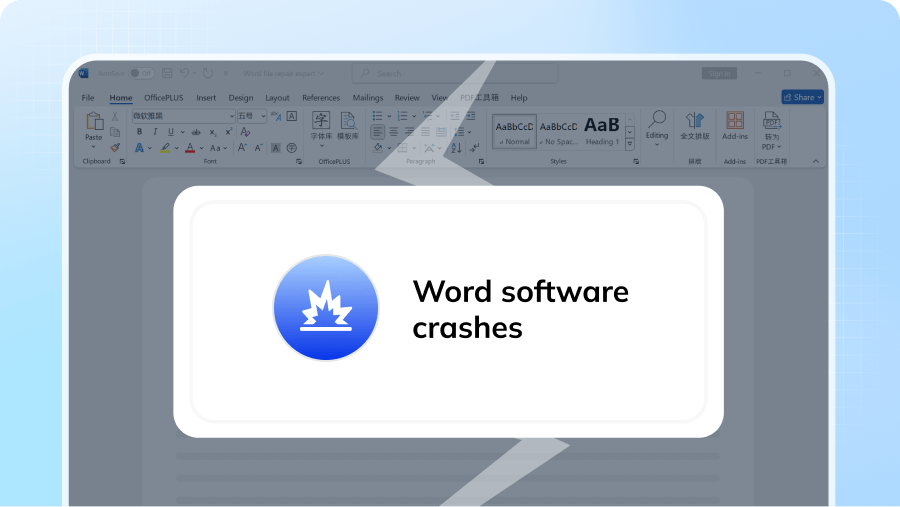Open the Quick Access Toolbar customize arrow
This screenshot has width=900, height=507.
pos(226,73)
